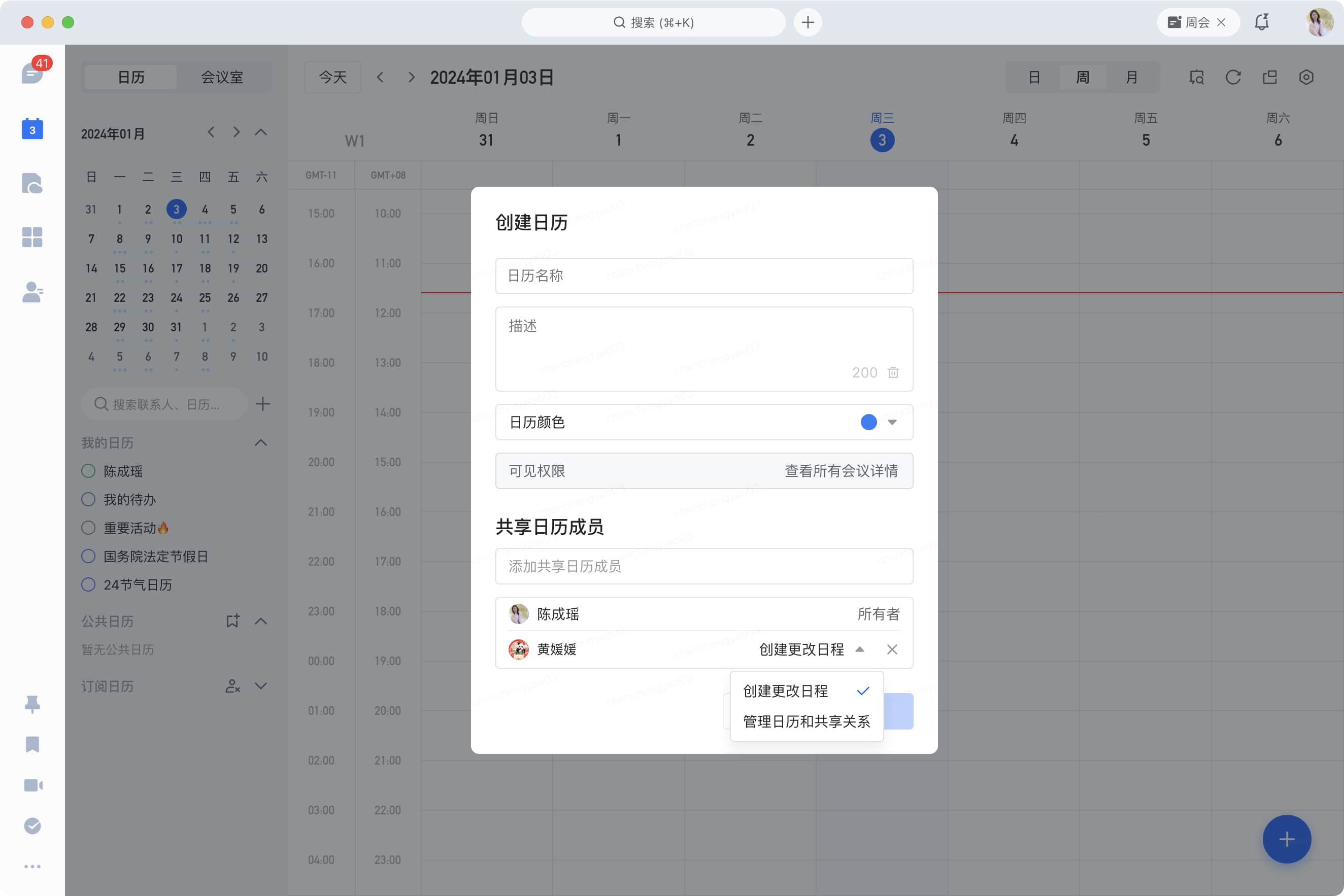1344x896 pixels.
Task: Expand the 订阅日历 section
Action: coord(261,686)
